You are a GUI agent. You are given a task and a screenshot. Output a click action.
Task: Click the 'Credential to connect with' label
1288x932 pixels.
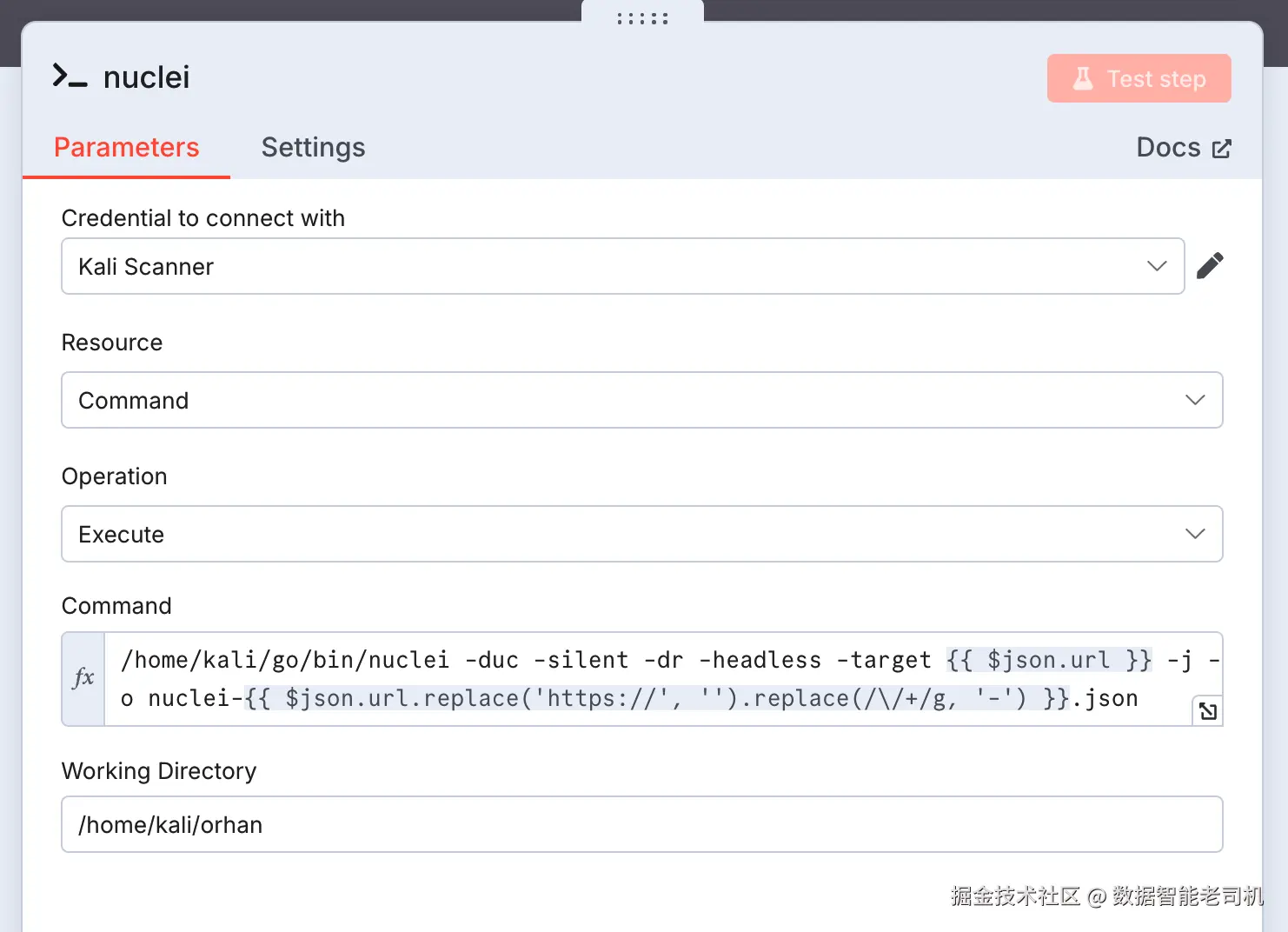(x=203, y=218)
